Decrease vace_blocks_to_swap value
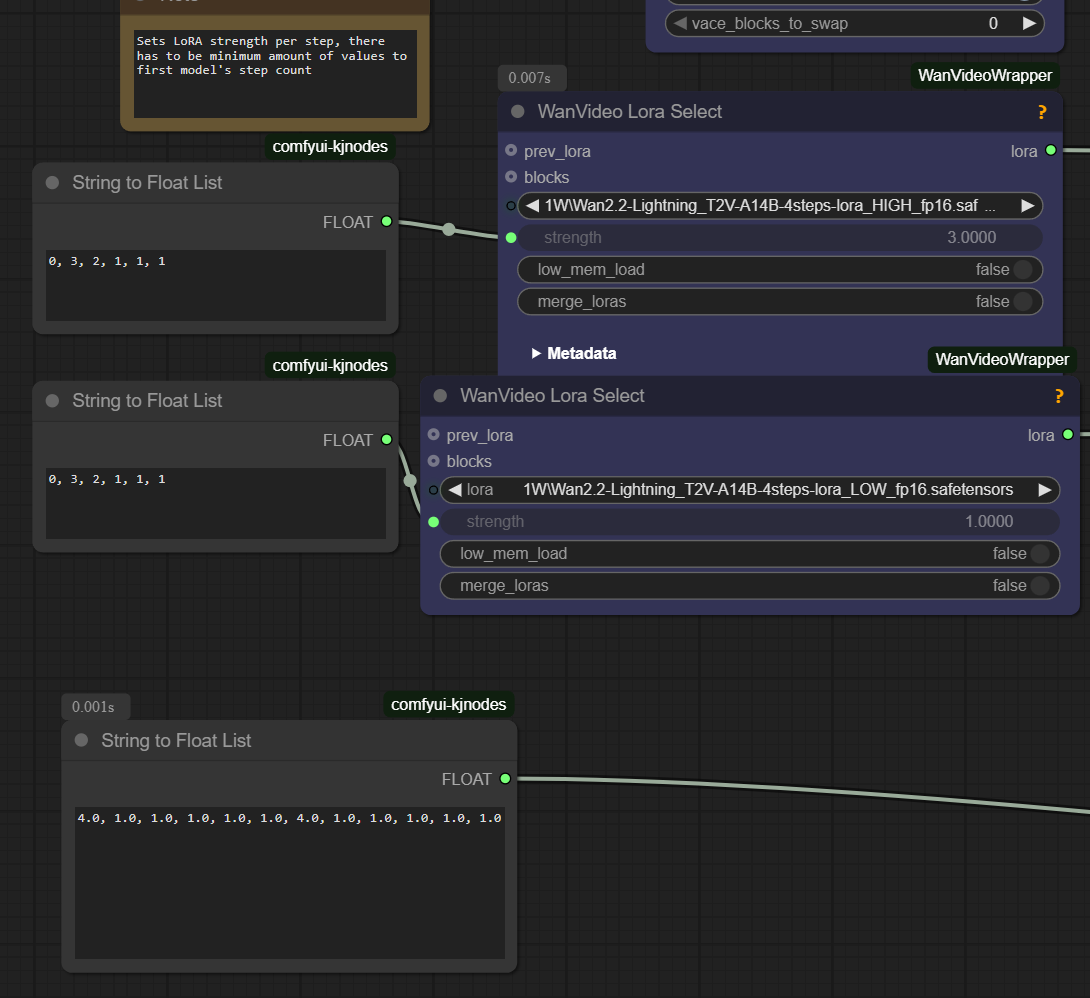Viewport: 1090px width, 998px height. [x=681, y=24]
